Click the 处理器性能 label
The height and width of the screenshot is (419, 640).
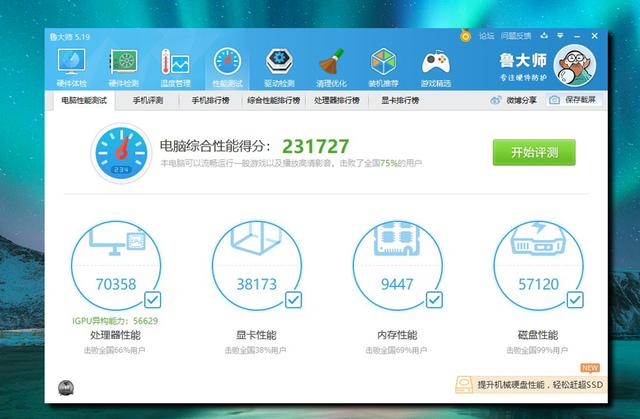pyautogui.click(x=115, y=335)
